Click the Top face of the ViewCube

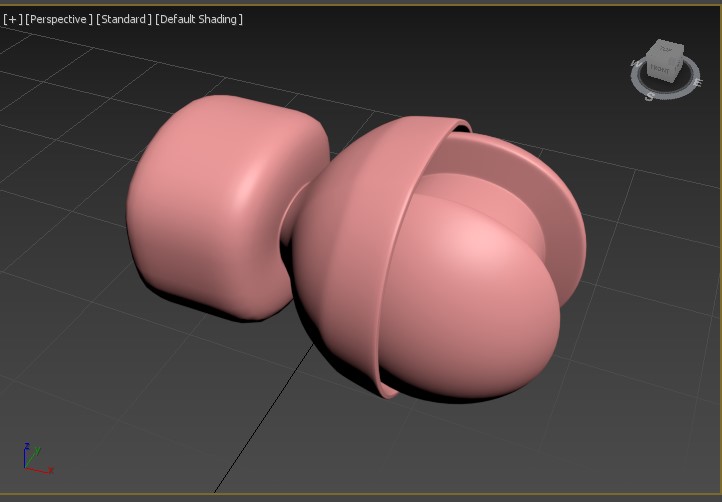pos(665,51)
